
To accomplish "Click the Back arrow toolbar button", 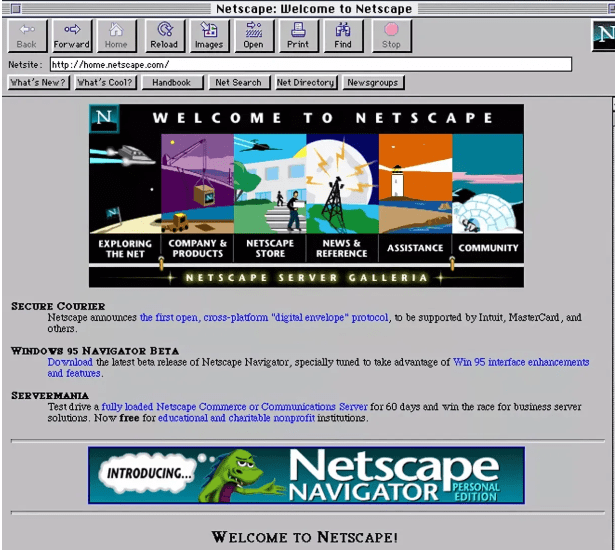I will pyautogui.click(x=27, y=35).
